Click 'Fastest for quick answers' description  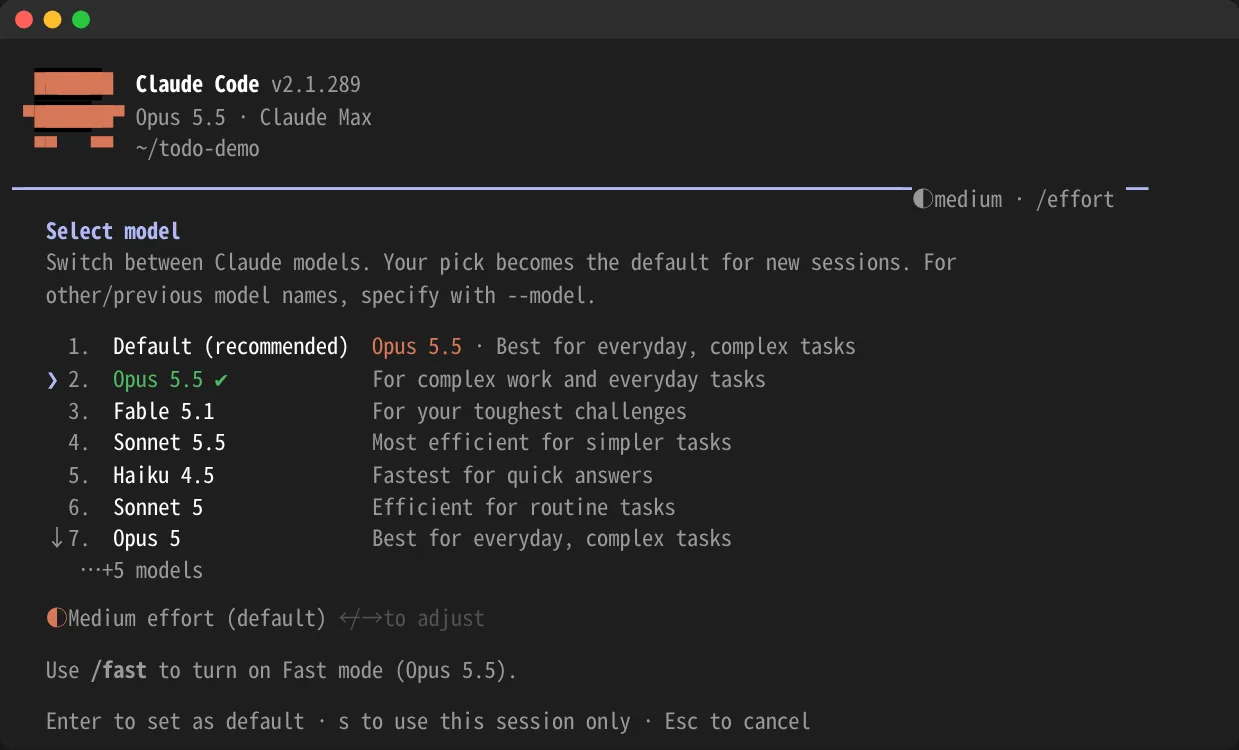coord(512,475)
